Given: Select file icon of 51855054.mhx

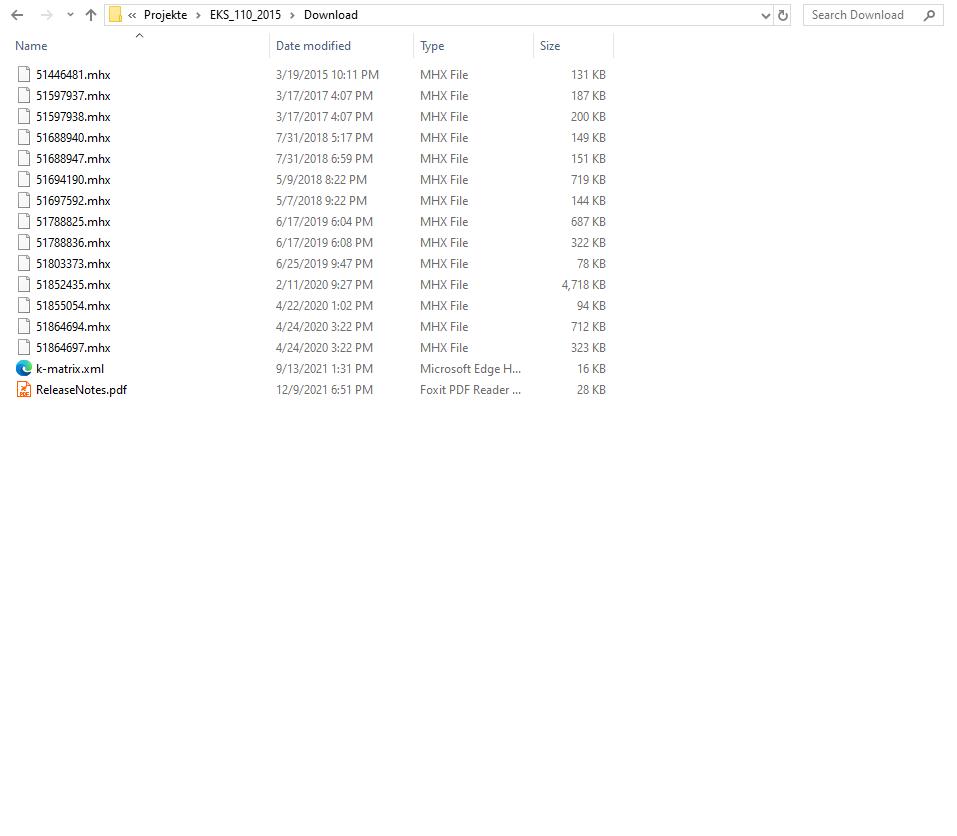Looking at the screenshot, I should pyautogui.click(x=24, y=306).
